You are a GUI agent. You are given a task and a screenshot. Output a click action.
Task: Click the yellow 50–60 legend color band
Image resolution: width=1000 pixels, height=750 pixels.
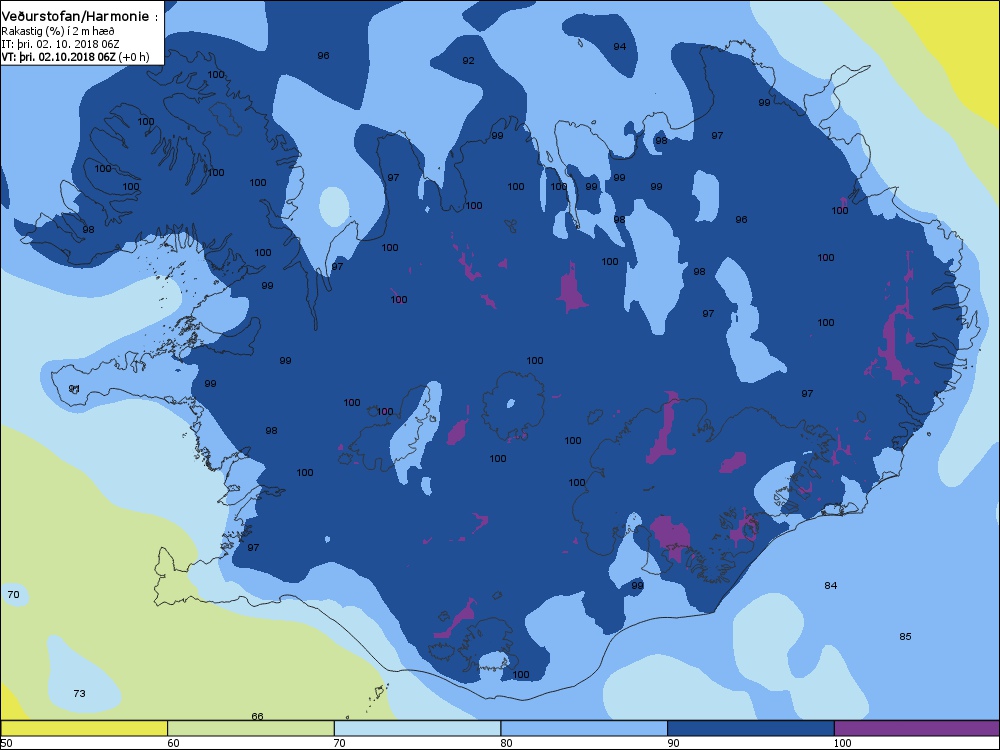84,728
